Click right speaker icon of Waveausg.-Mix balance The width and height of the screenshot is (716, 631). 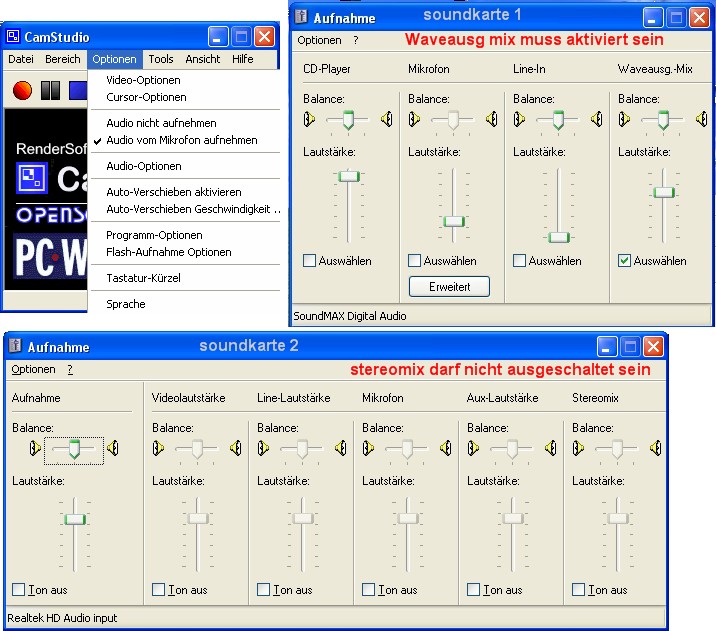click(x=701, y=119)
